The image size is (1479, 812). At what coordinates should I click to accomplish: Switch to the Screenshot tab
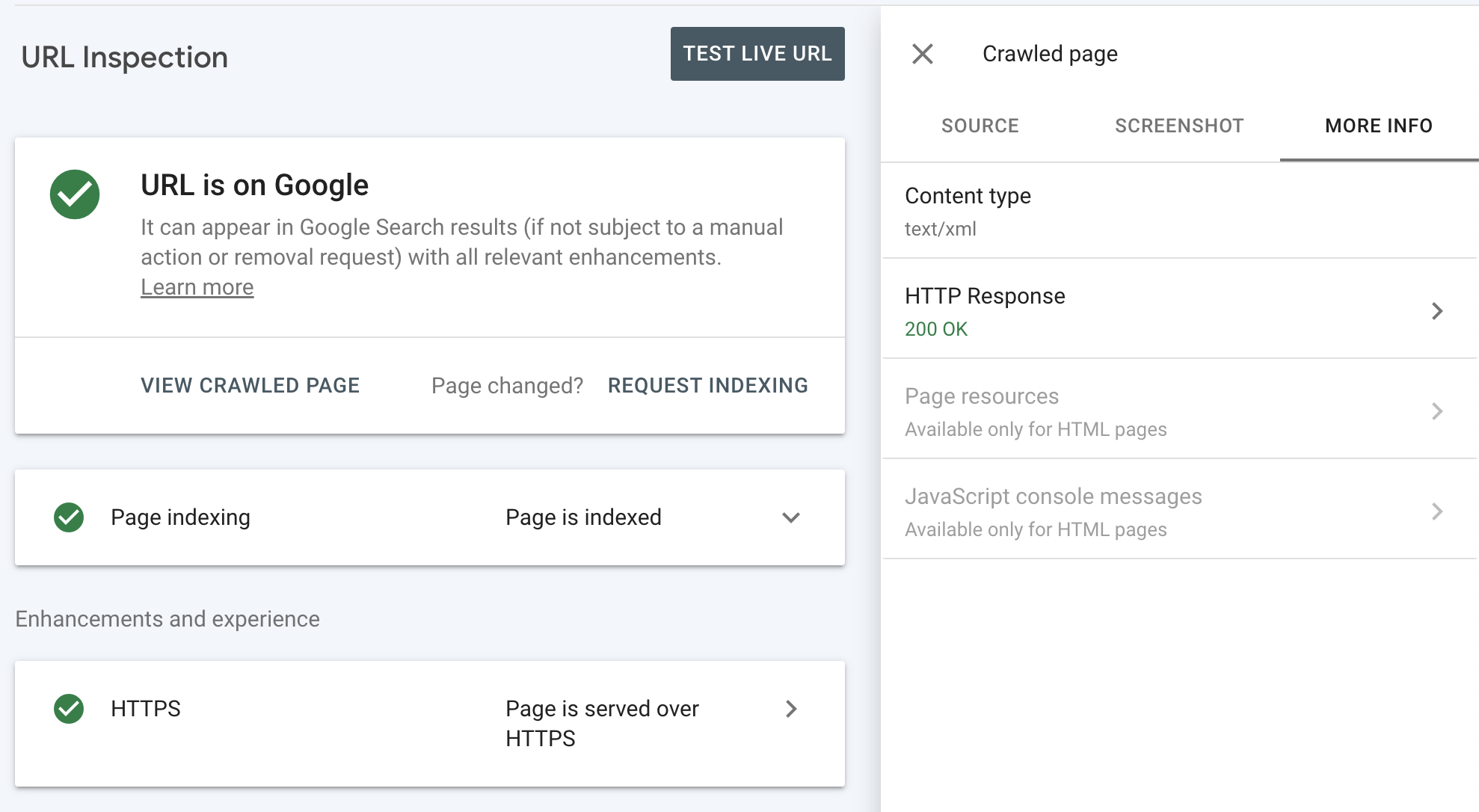click(1179, 126)
